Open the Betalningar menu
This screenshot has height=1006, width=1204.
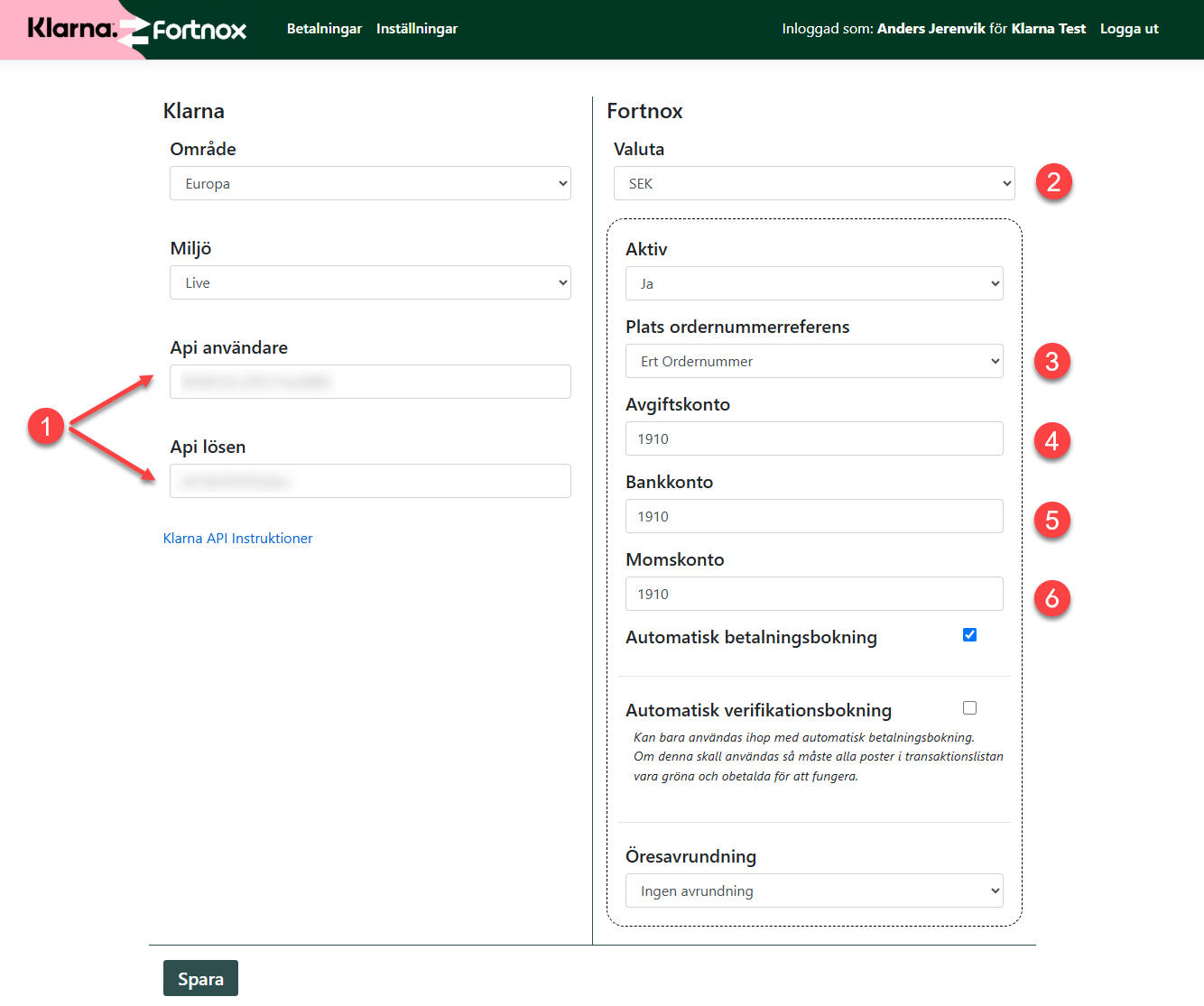pyautogui.click(x=324, y=29)
